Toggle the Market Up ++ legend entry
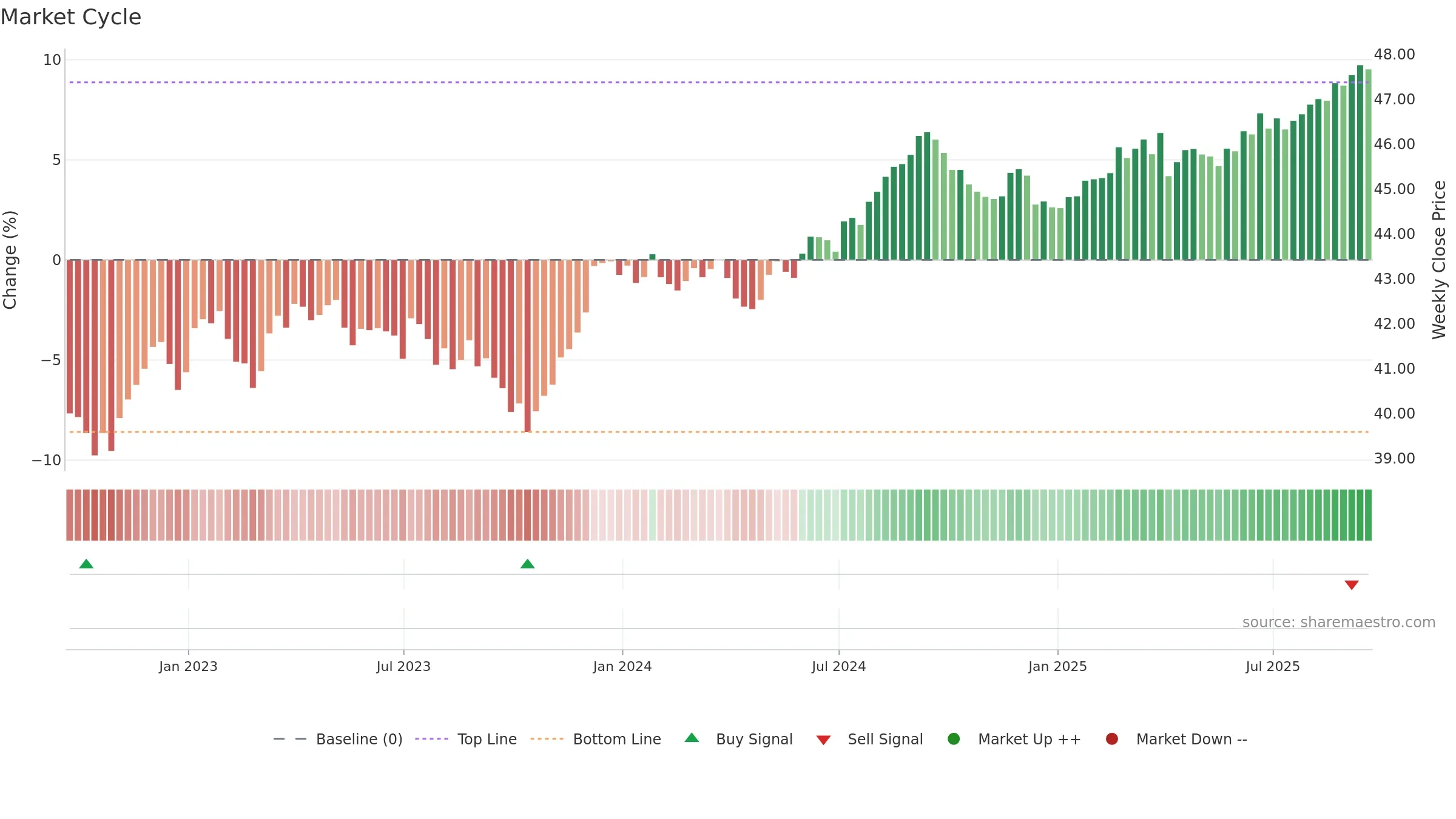The image size is (1456, 819). click(x=1014, y=739)
